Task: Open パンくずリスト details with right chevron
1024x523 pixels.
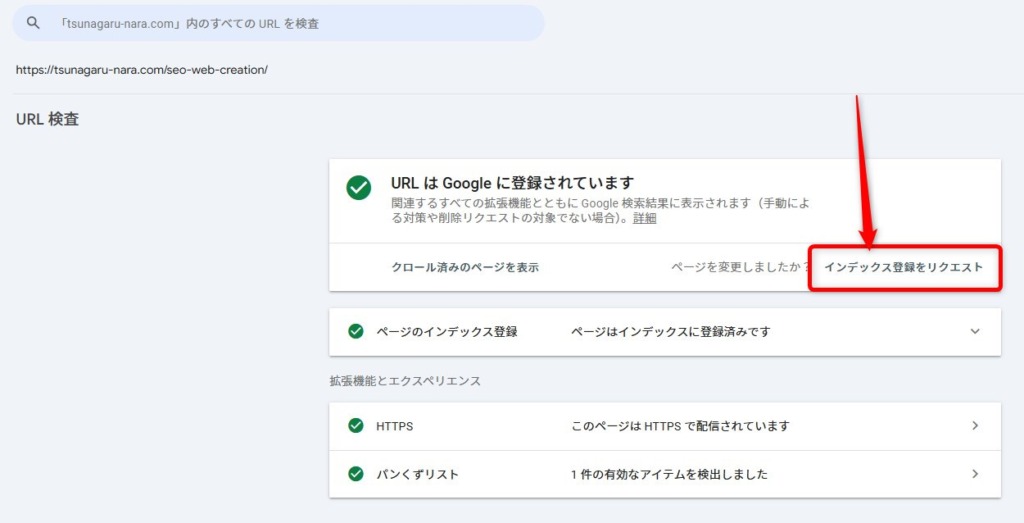Action: point(975,474)
